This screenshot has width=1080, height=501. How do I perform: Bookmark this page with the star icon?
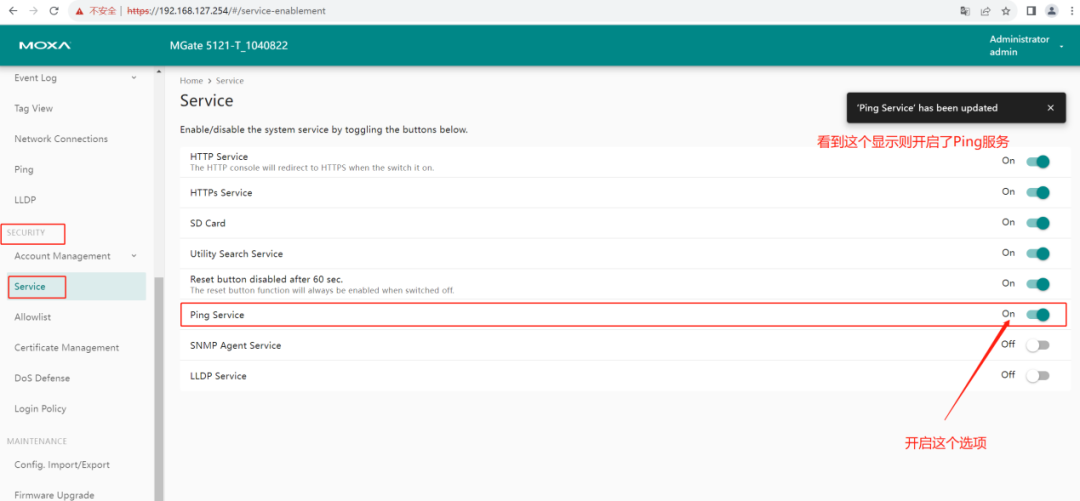coord(1006,11)
